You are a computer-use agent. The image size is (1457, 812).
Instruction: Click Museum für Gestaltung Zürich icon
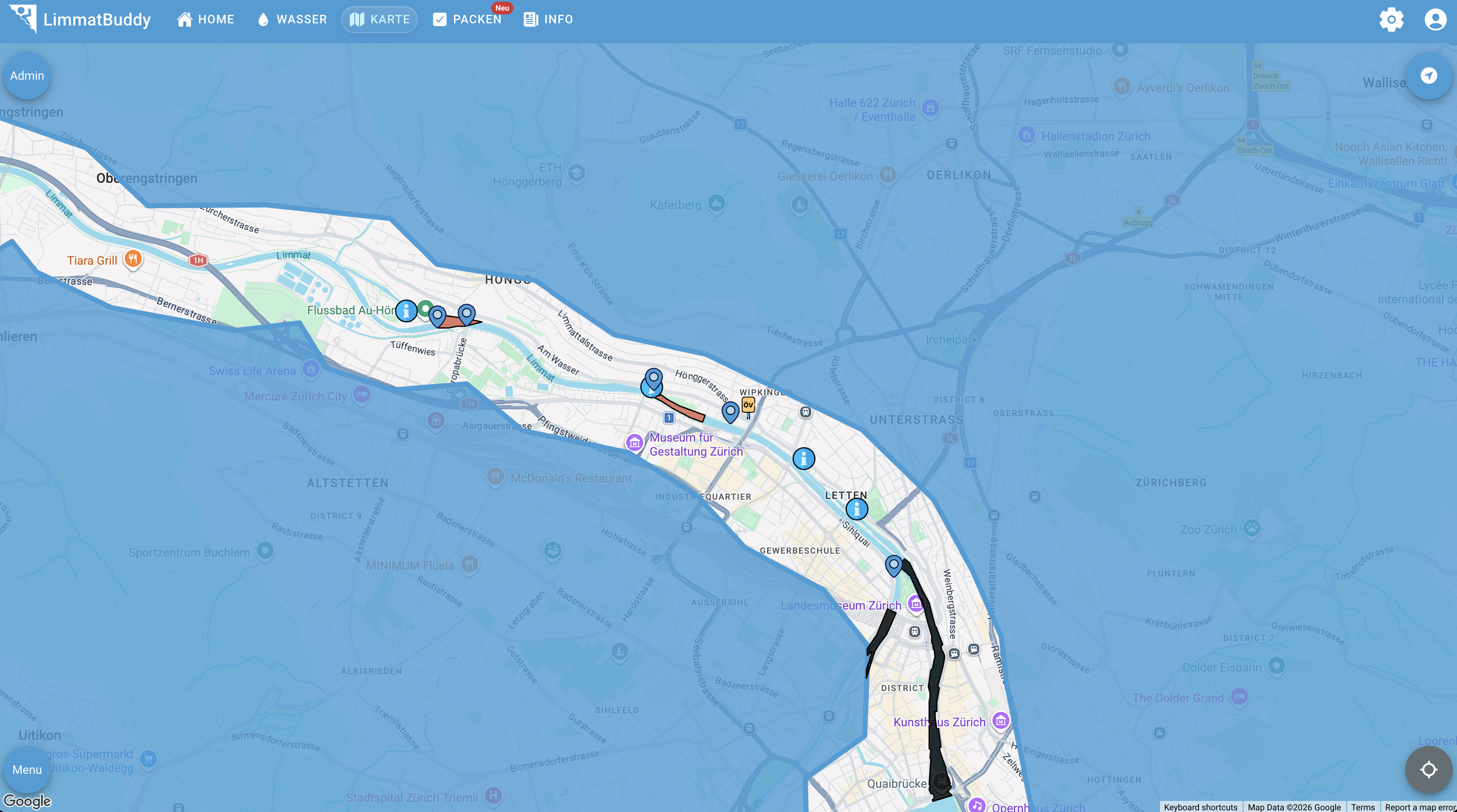(635, 443)
